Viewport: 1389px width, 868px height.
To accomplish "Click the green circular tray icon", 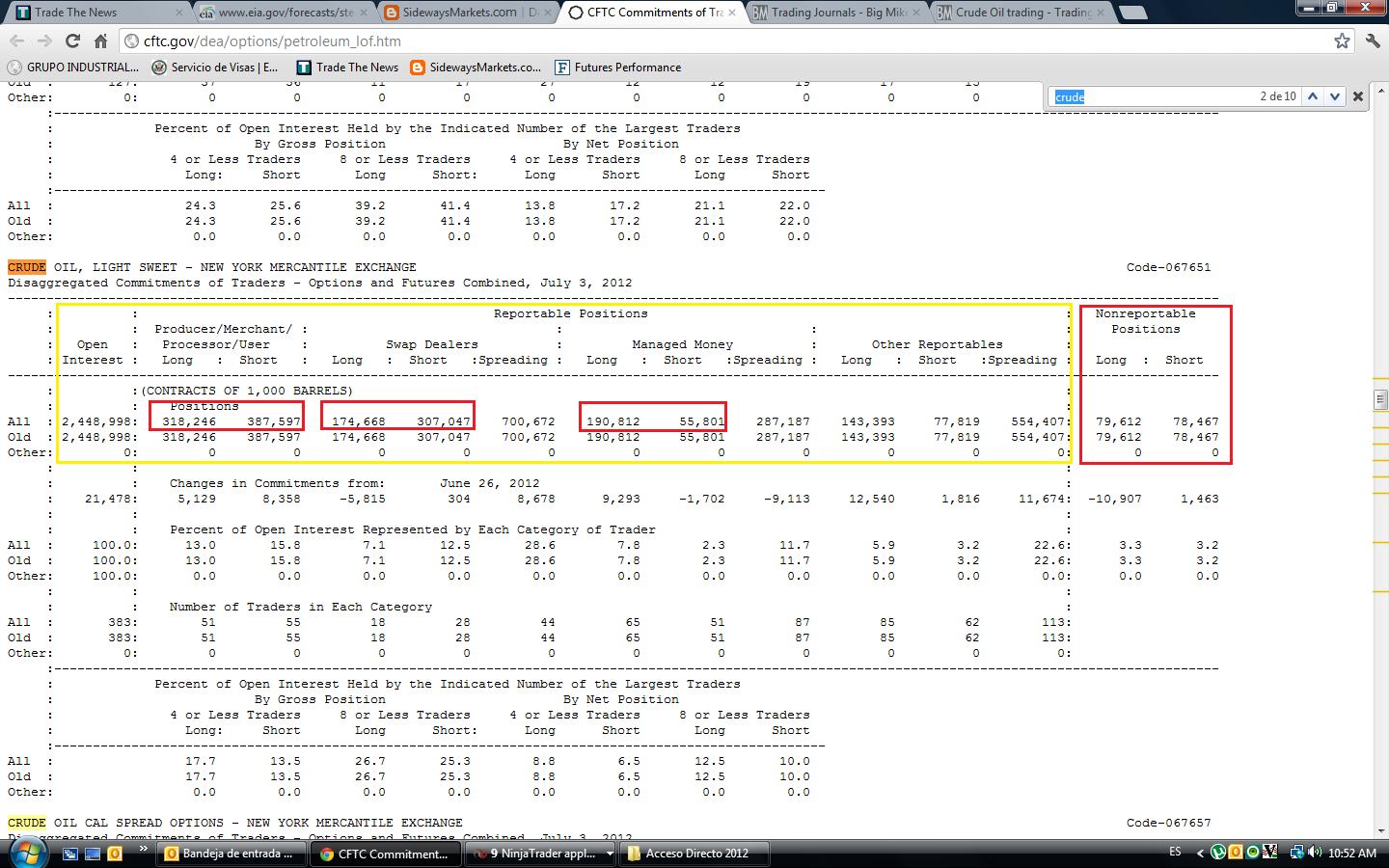I will coord(1253,853).
